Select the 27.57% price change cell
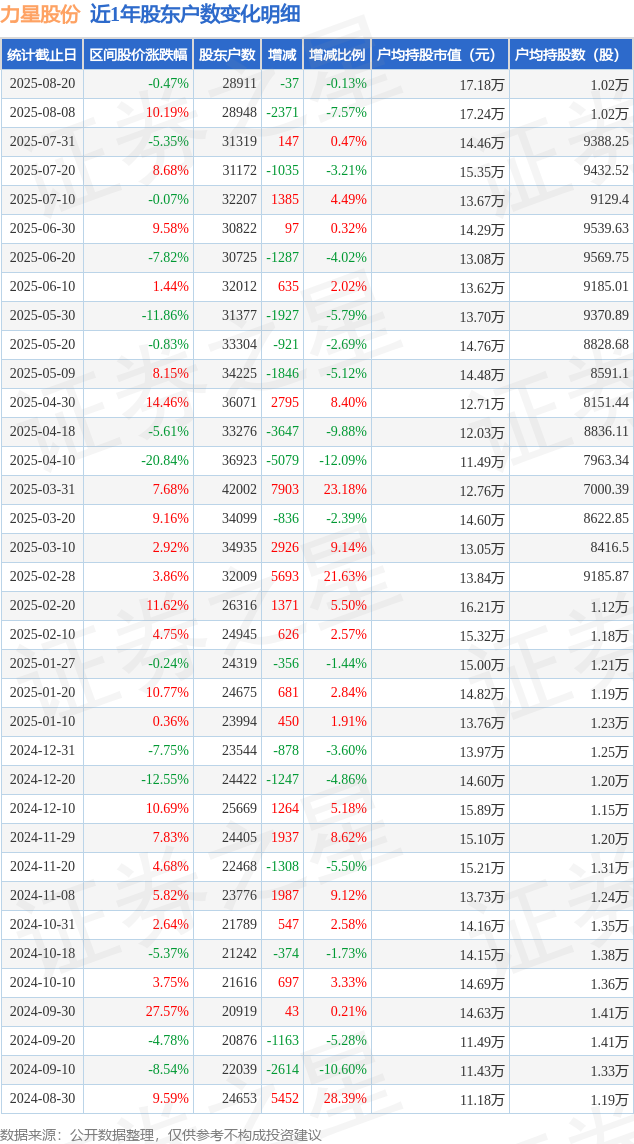Viewport: 634px width, 1144px height. click(167, 1011)
